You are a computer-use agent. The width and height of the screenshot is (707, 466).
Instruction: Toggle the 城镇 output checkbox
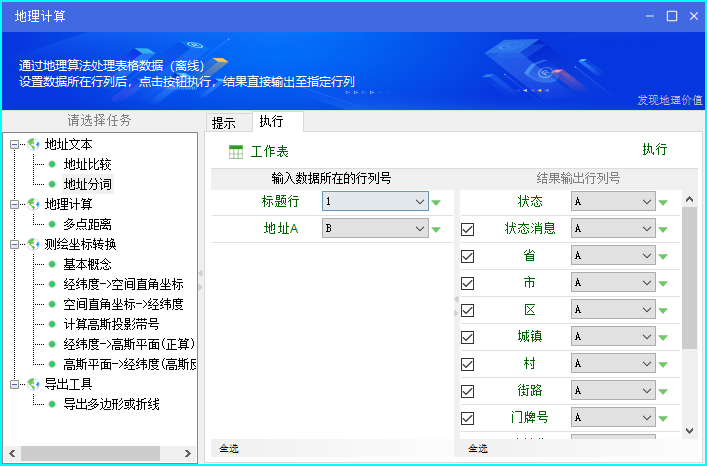click(468, 337)
